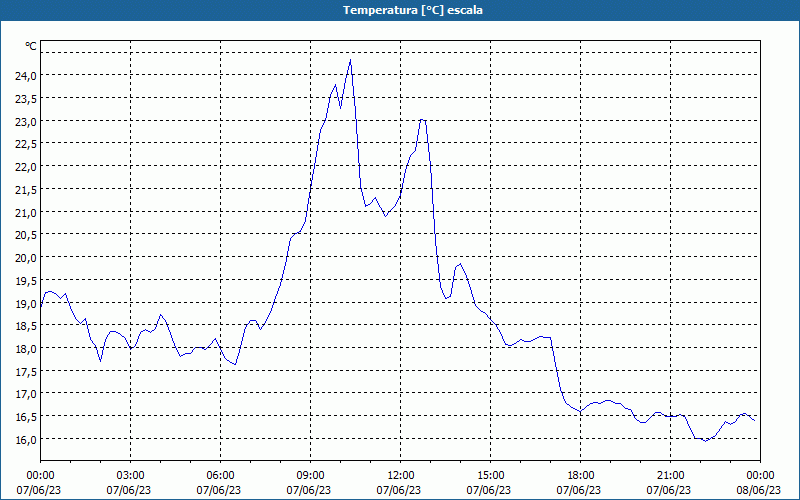Screen dimensions: 800x500
Task: Select the 17,5 y-axis label
Action: point(26,372)
